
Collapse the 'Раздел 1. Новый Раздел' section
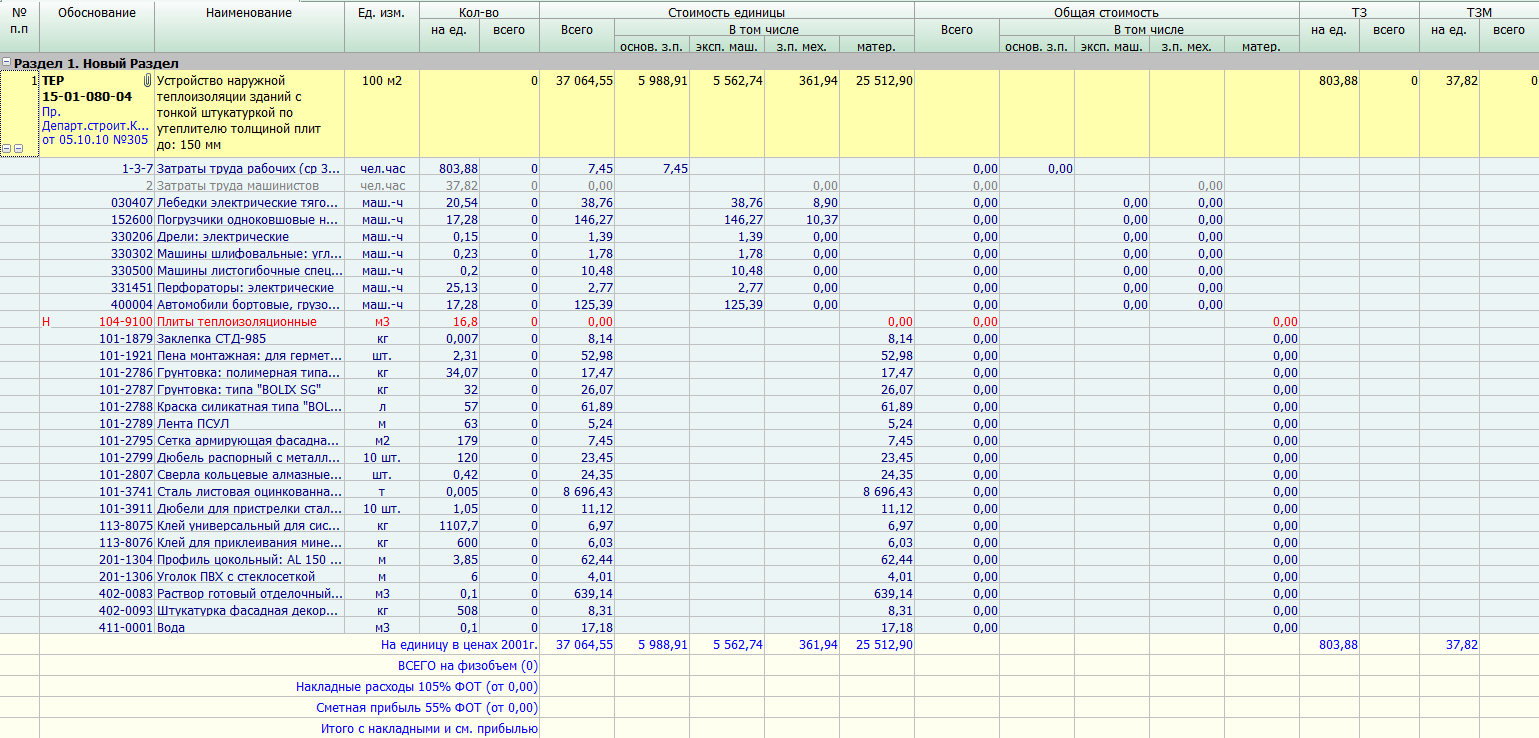[7, 62]
